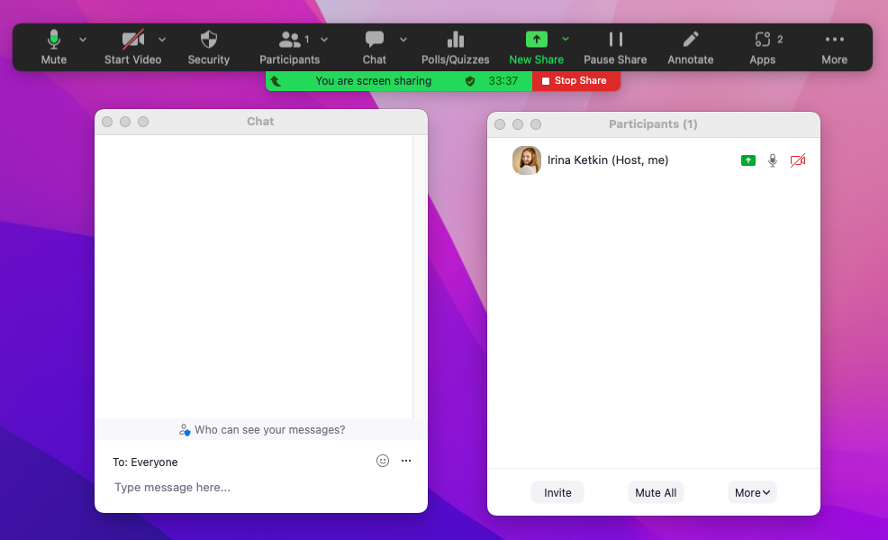Mute the microphone in Zoom toolbar
The height and width of the screenshot is (540, 888).
(x=54, y=47)
